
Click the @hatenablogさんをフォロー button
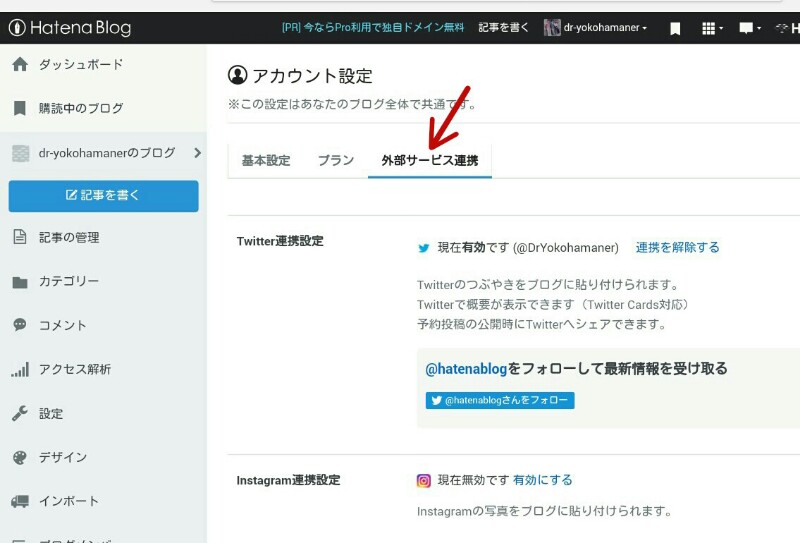click(500, 400)
